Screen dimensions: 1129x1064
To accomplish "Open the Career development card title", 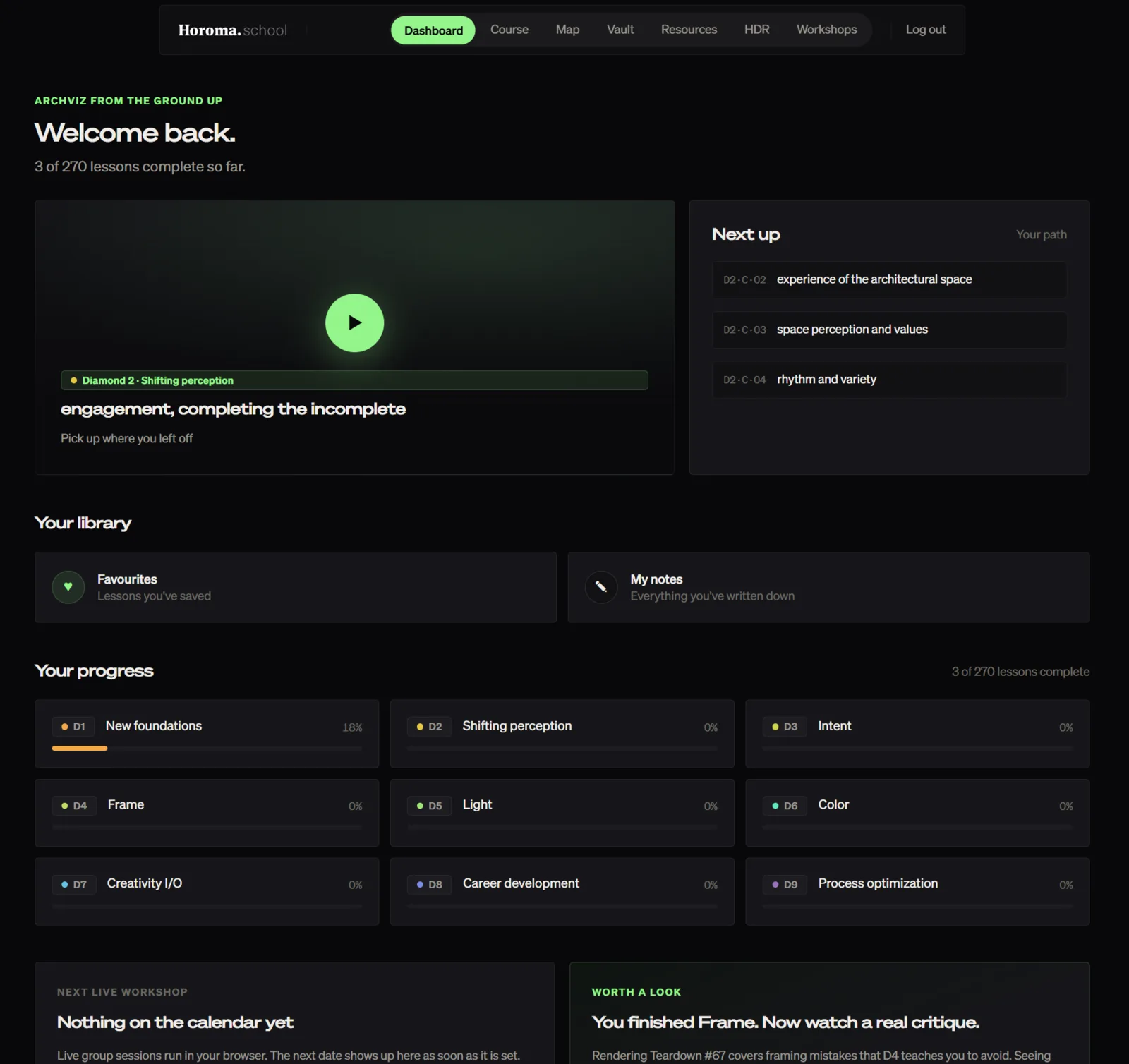I will click(521, 883).
